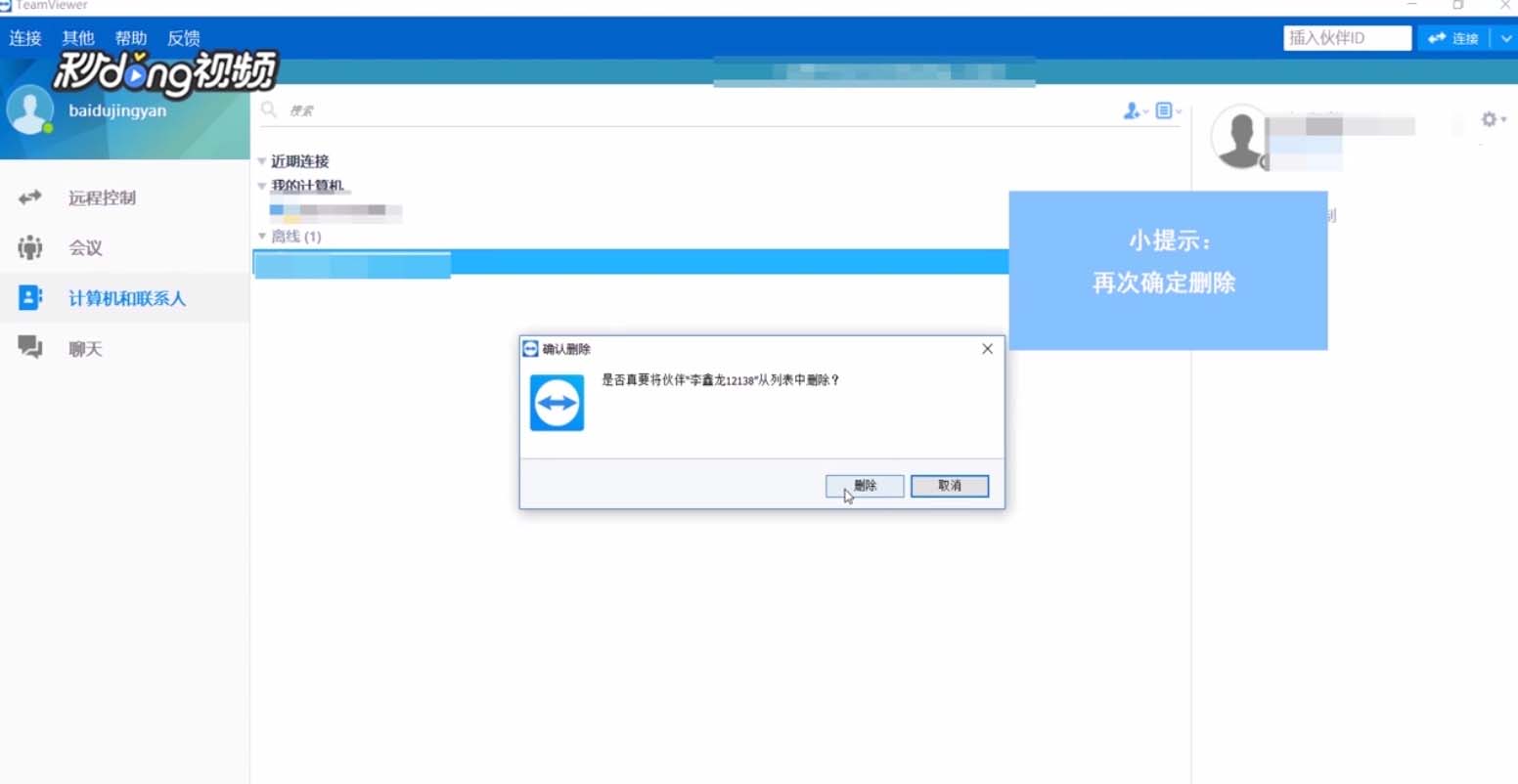Open the dropdown arrow beside the 连接 button
Image resolution: width=1518 pixels, height=784 pixels.
tap(1505, 38)
